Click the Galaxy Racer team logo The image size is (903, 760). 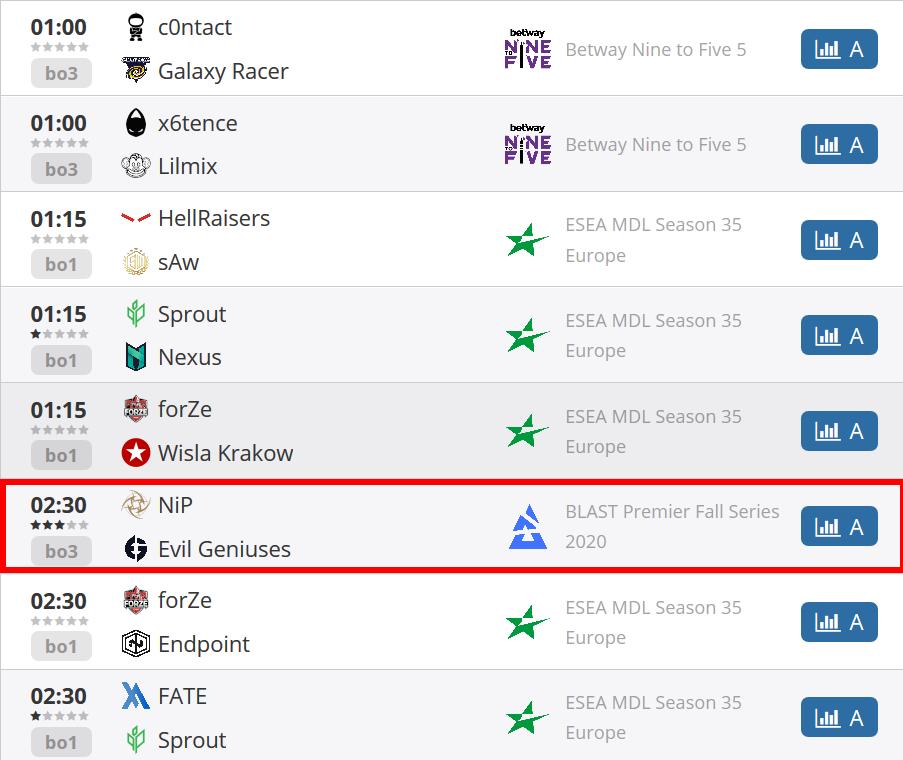click(136, 71)
